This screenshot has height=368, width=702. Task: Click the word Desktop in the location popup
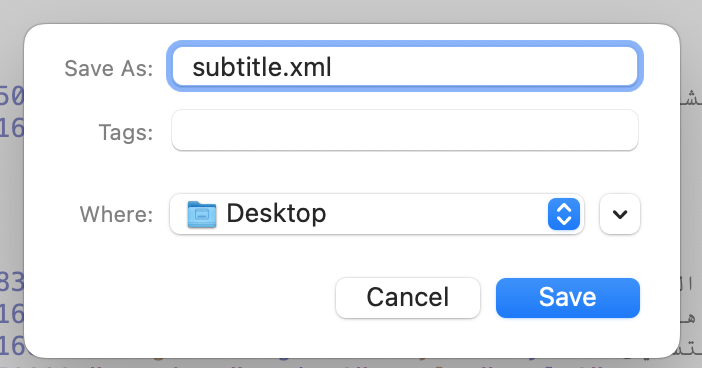point(276,213)
